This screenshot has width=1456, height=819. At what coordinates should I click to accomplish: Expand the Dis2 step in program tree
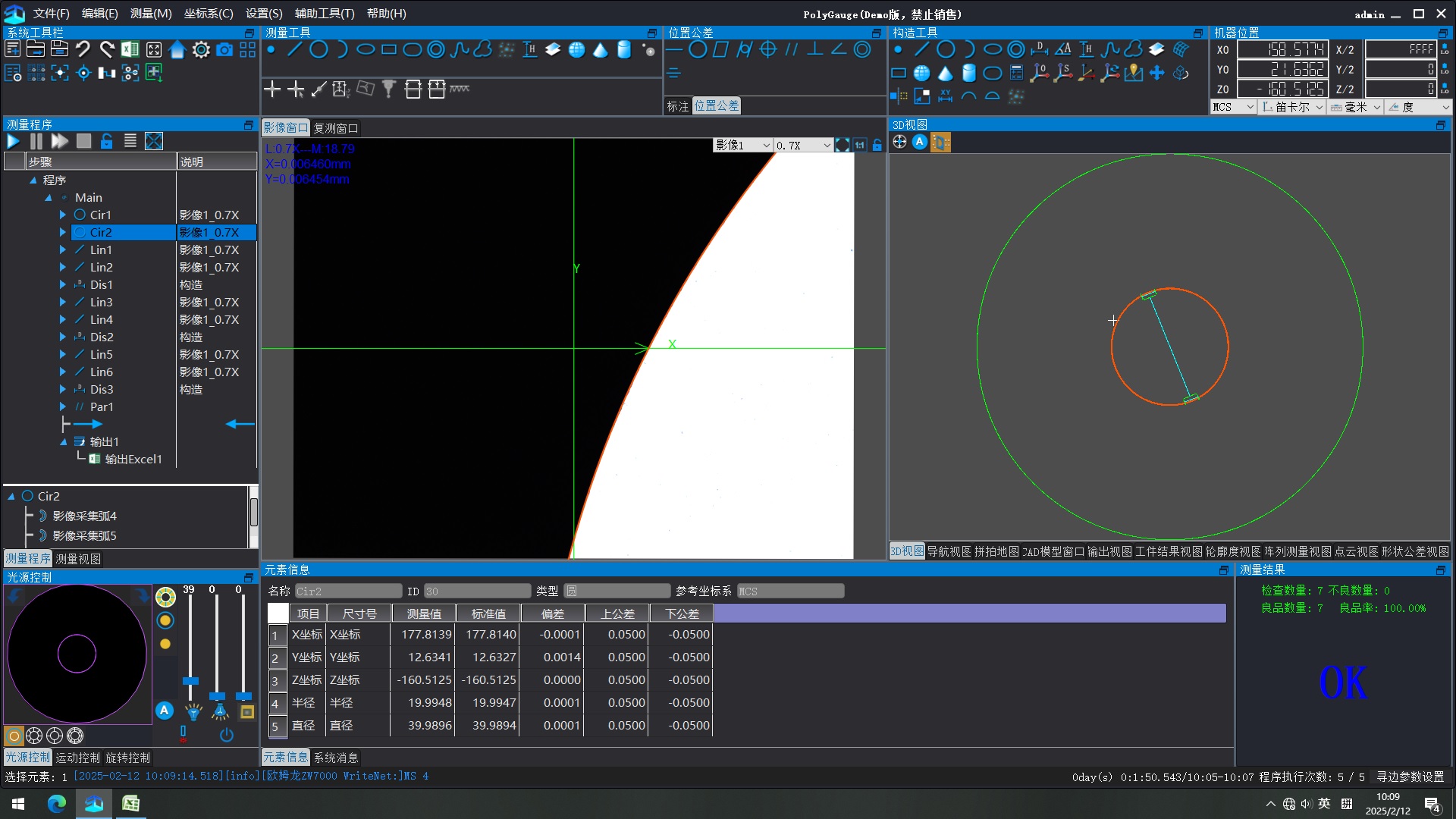63,337
